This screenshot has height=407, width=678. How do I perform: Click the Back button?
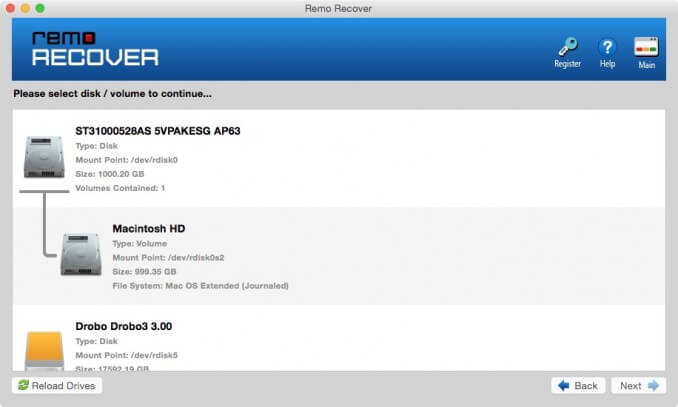pyautogui.click(x=578, y=385)
